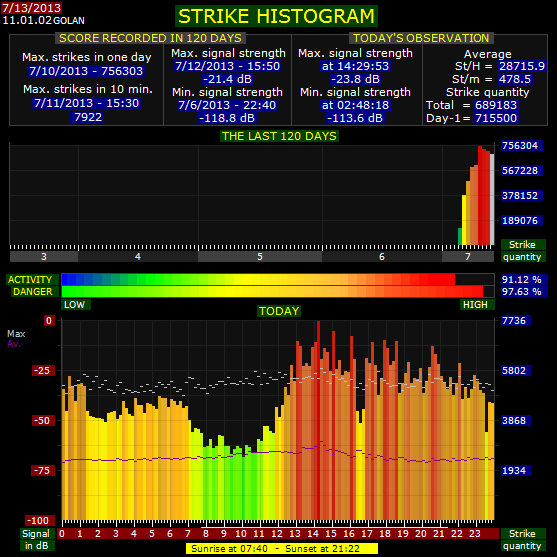
Task: Click the value 7/10/2013 - 756303
Action: point(86,71)
